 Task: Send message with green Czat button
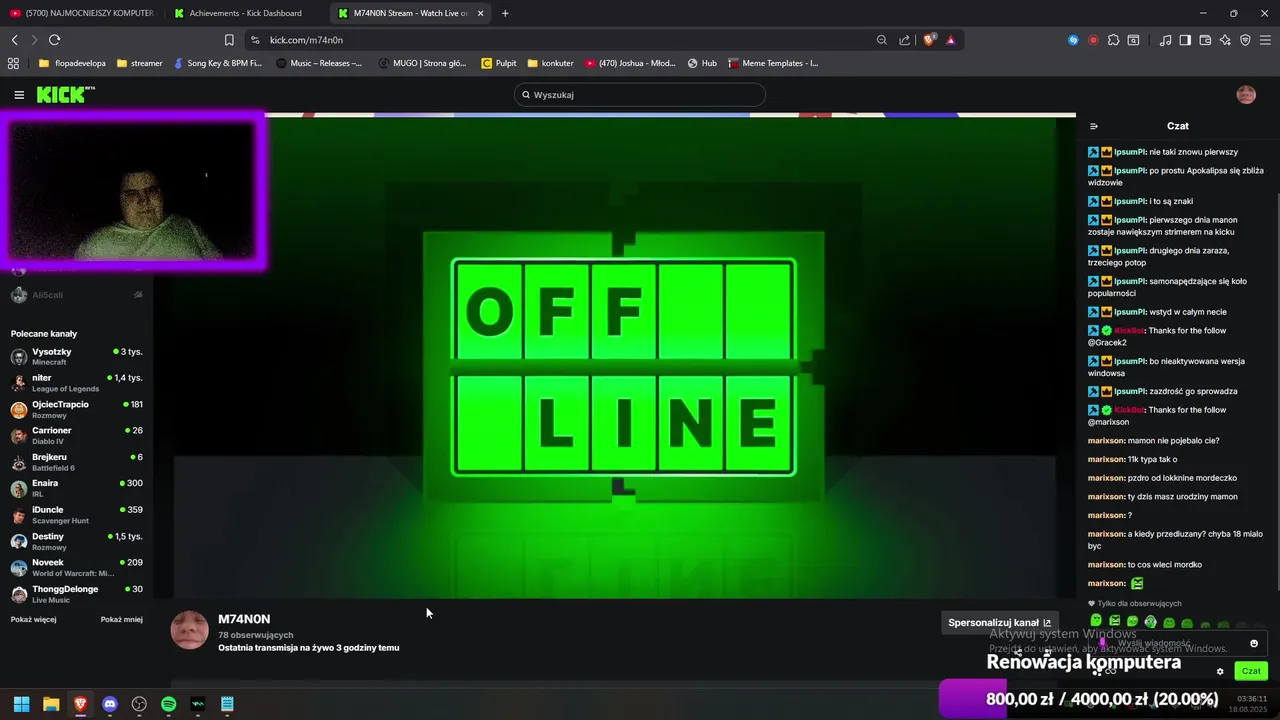[1251, 671]
